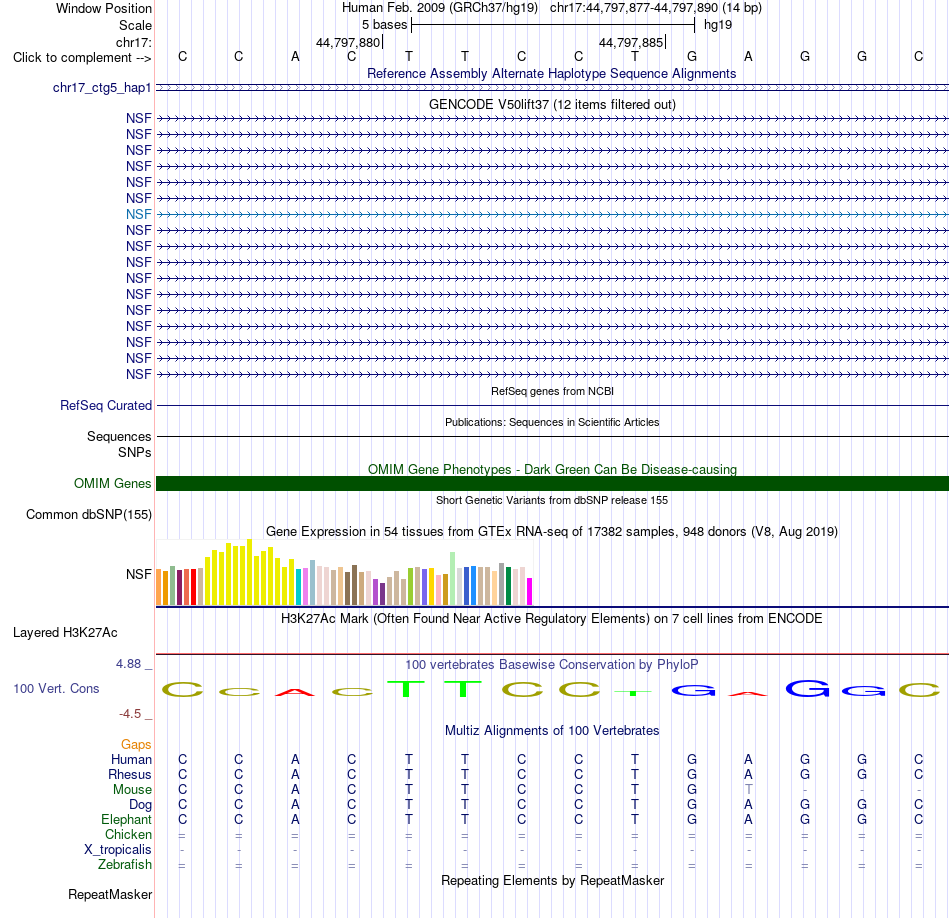Click the 'Scale' label
The image size is (950, 918).
135,25
